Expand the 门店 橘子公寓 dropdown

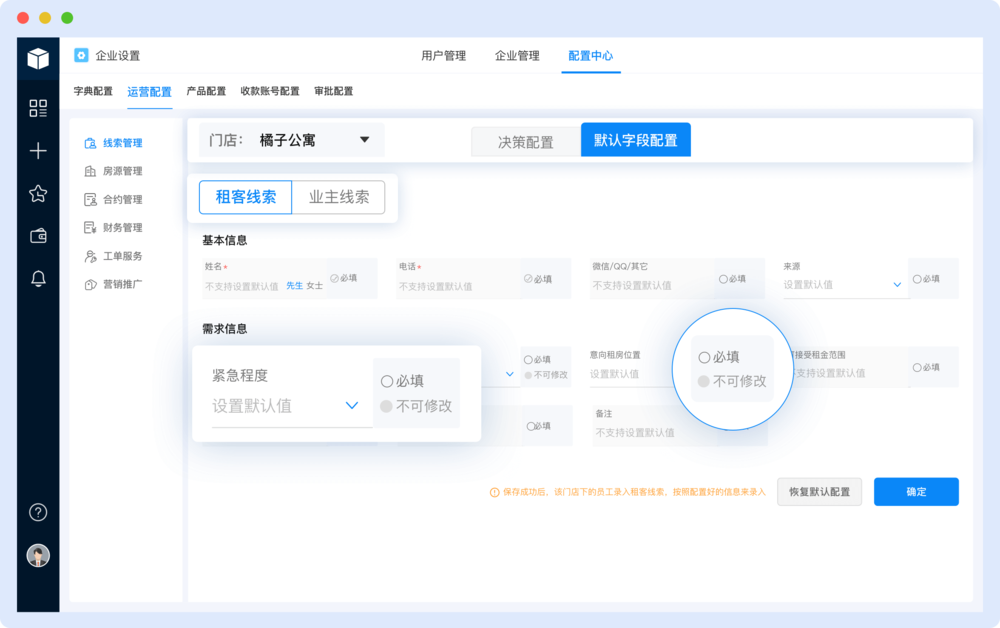(x=291, y=140)
